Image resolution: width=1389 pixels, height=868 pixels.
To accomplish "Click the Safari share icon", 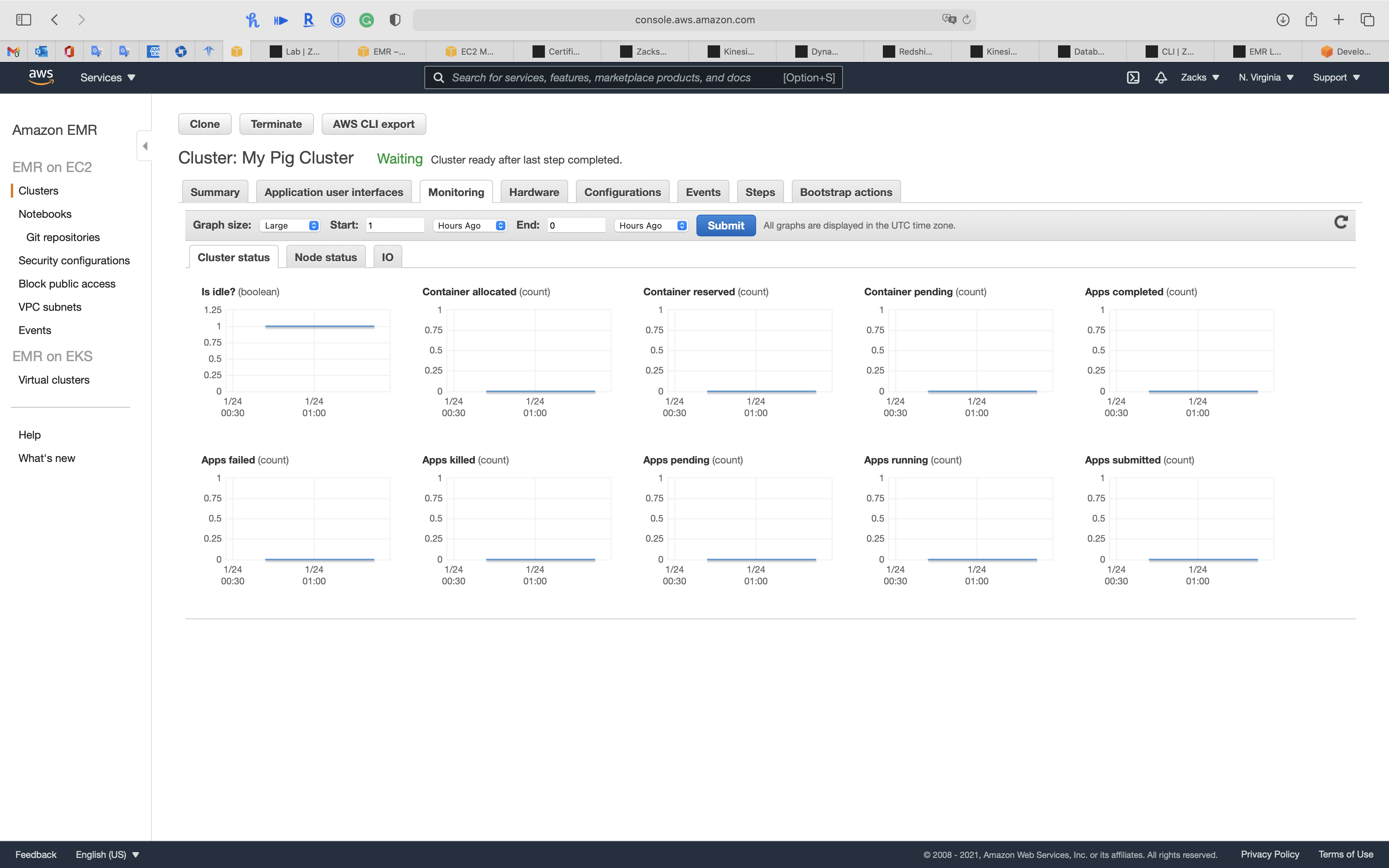I will click(1311, 19).
